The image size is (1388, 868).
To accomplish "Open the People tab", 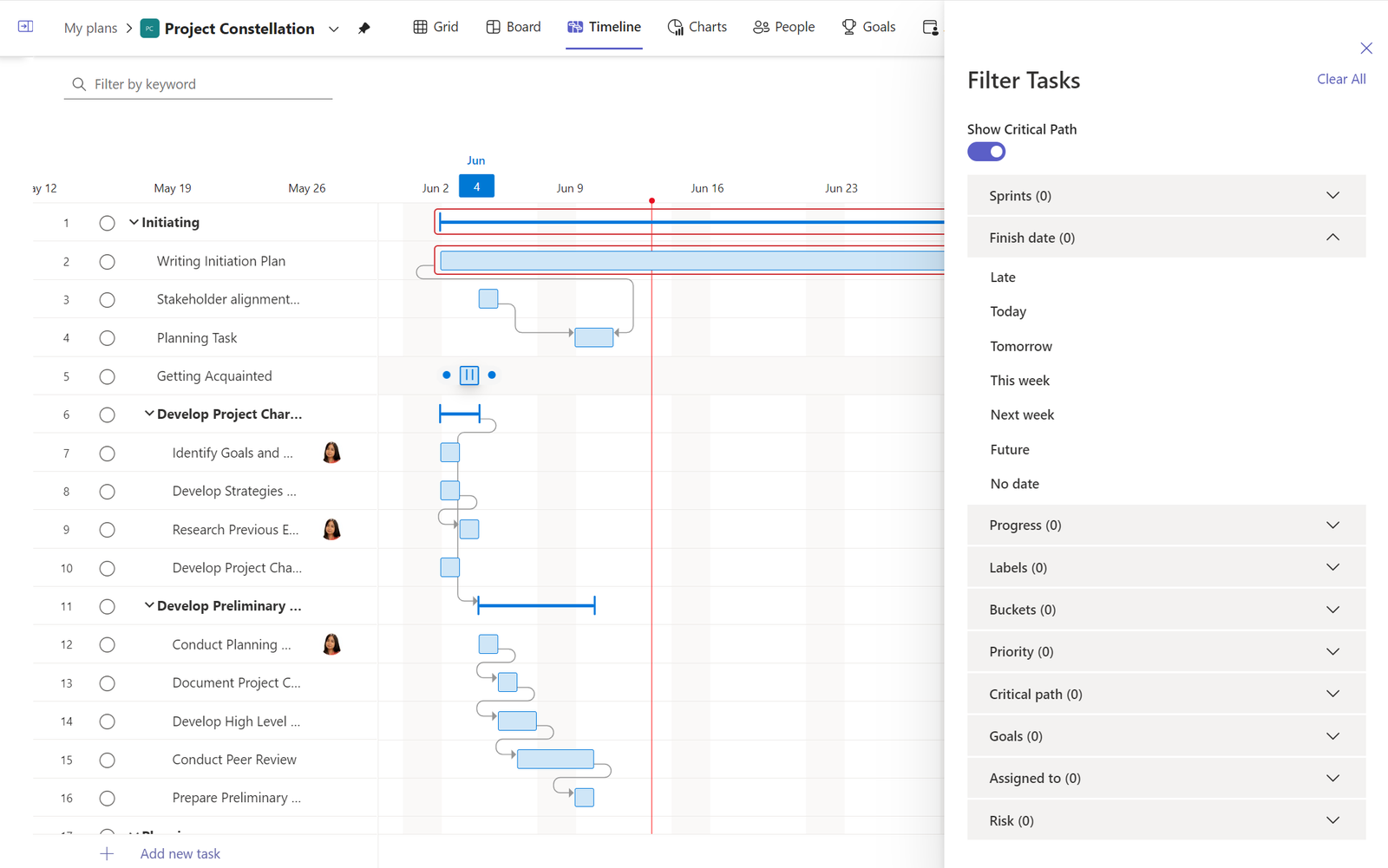I will [784, 27].
